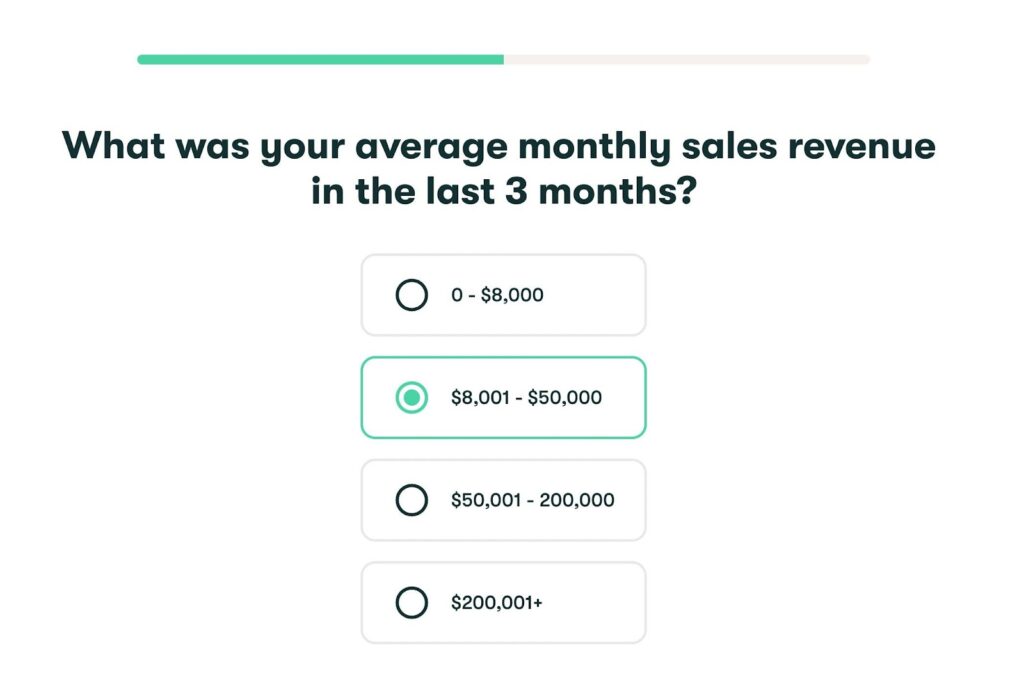Select the "$200,001+" radio button
This screenshot has height=674, width=1024.
pyautogui.click(x=411, y=602)
